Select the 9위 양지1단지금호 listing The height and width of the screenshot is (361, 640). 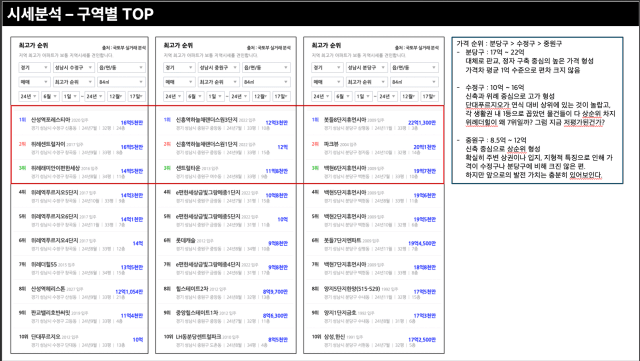pyautogui.click(x=374, y=316)
